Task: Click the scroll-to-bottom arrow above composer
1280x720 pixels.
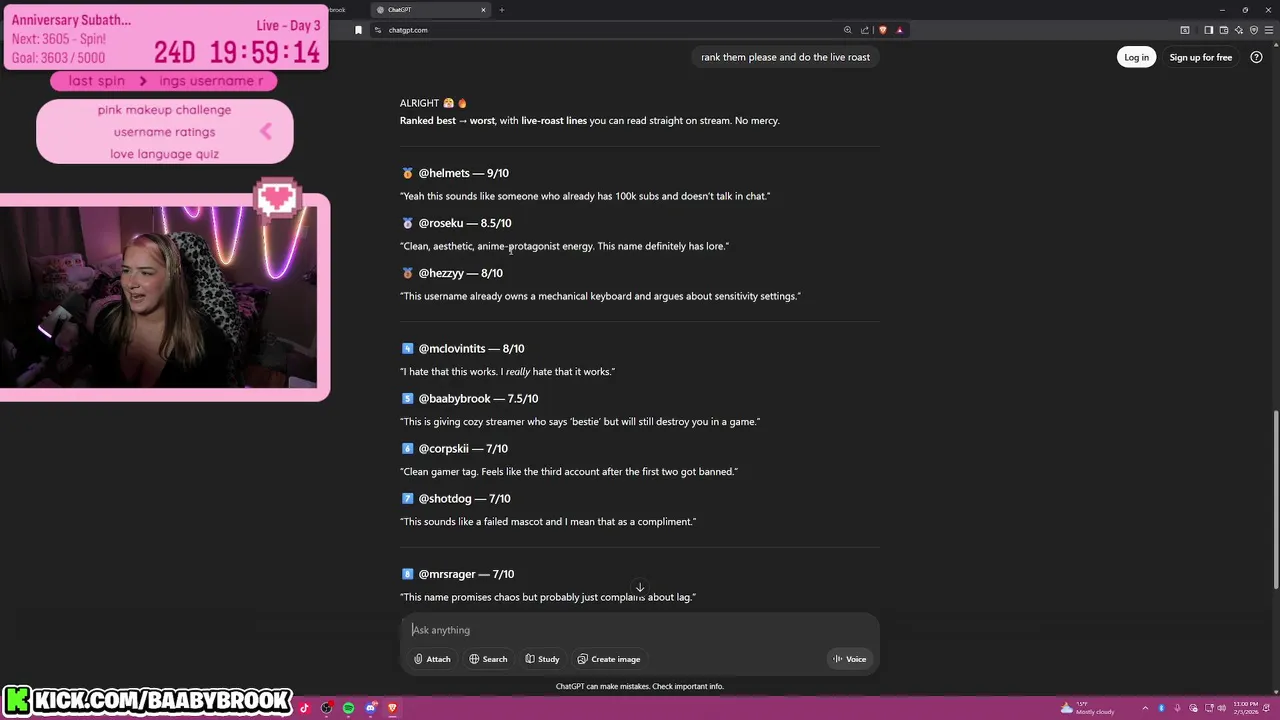Action: click(640, 588)
